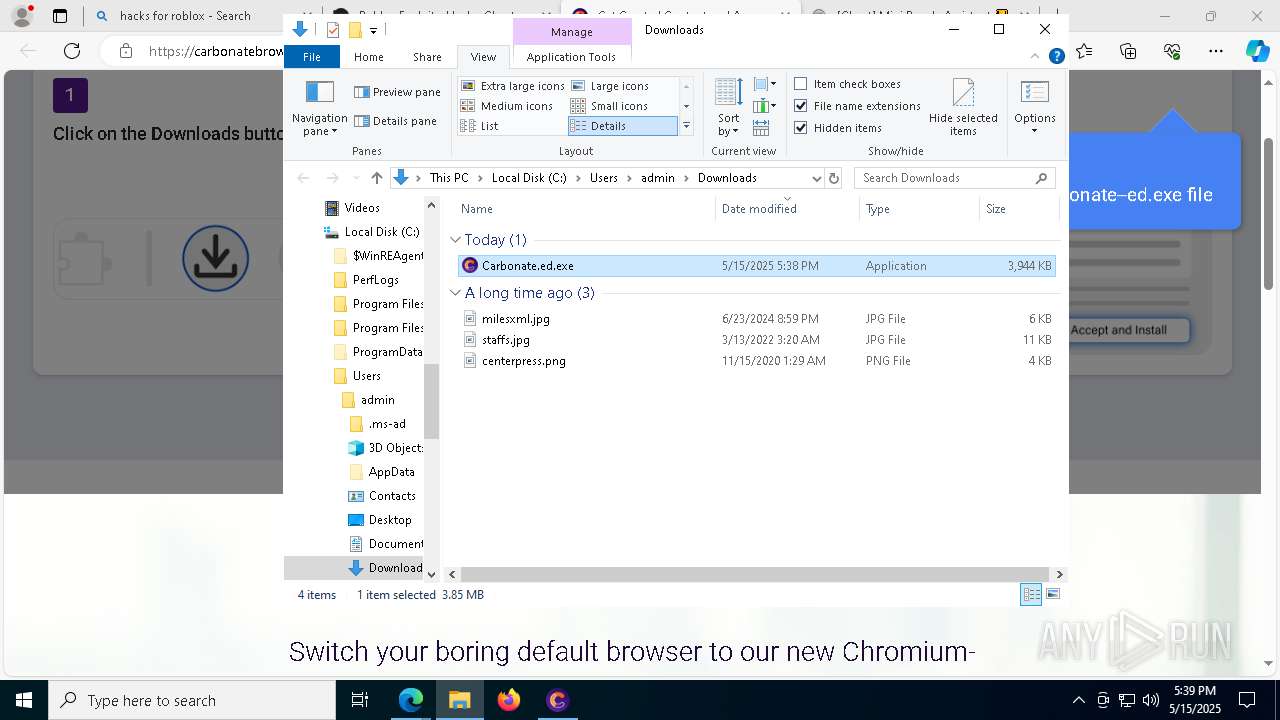Toggle the Details pane

(395, 121)
